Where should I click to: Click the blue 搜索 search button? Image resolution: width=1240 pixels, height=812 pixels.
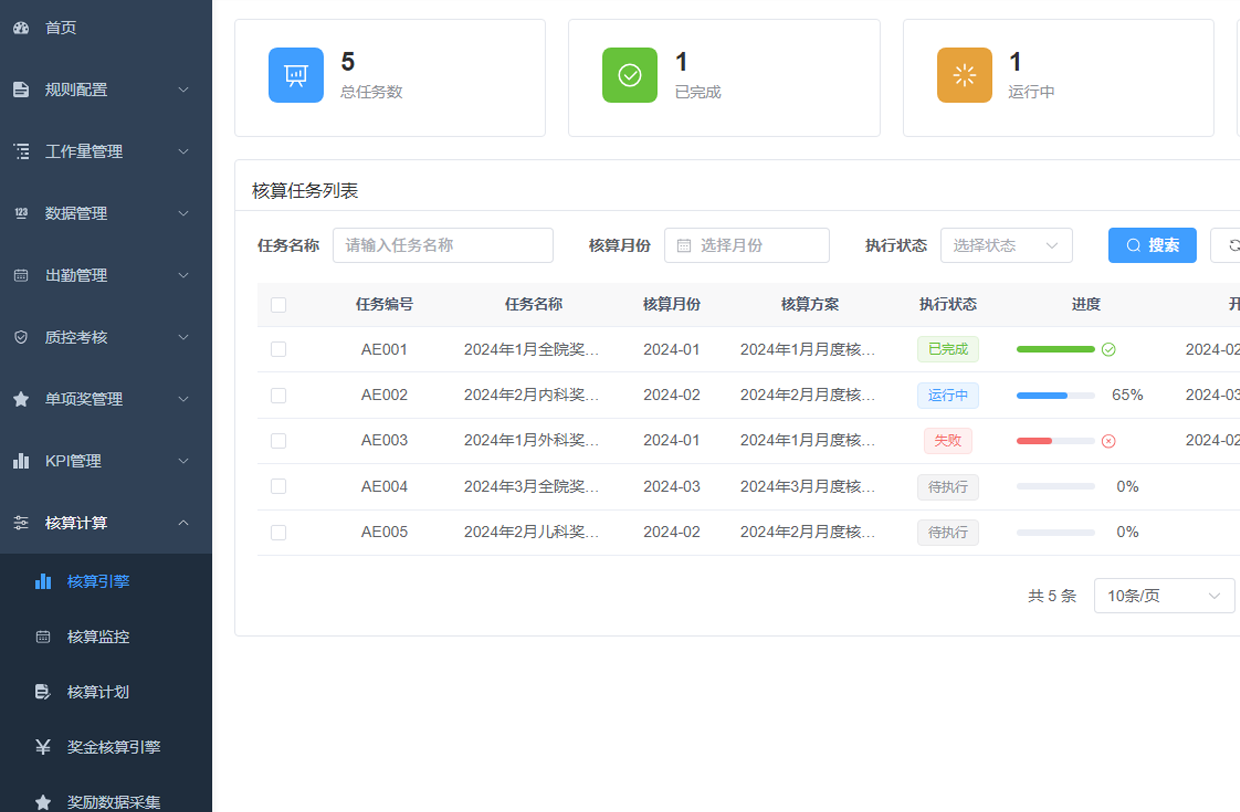pos(1152,245)
